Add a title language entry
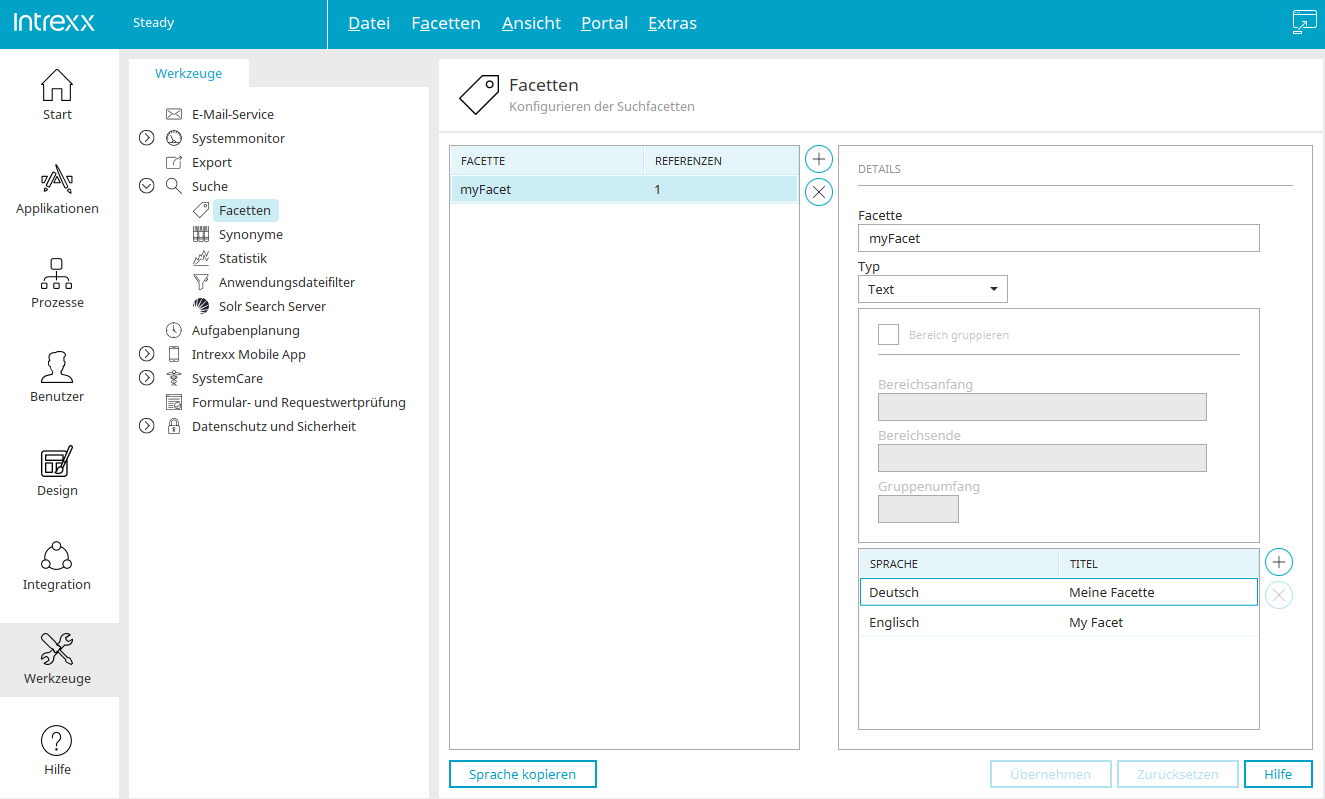 1279,562
